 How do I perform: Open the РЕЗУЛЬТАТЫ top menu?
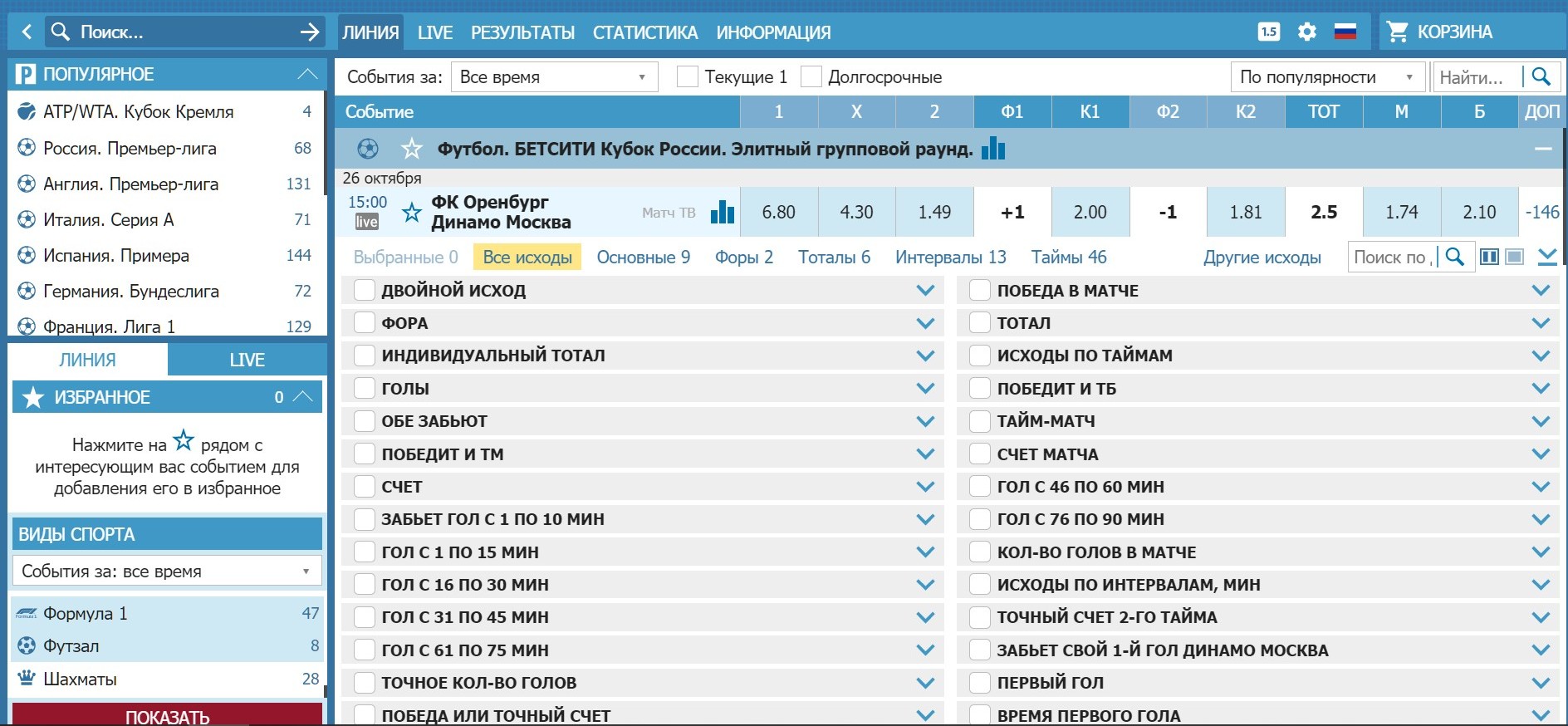[x=522, y=32]
